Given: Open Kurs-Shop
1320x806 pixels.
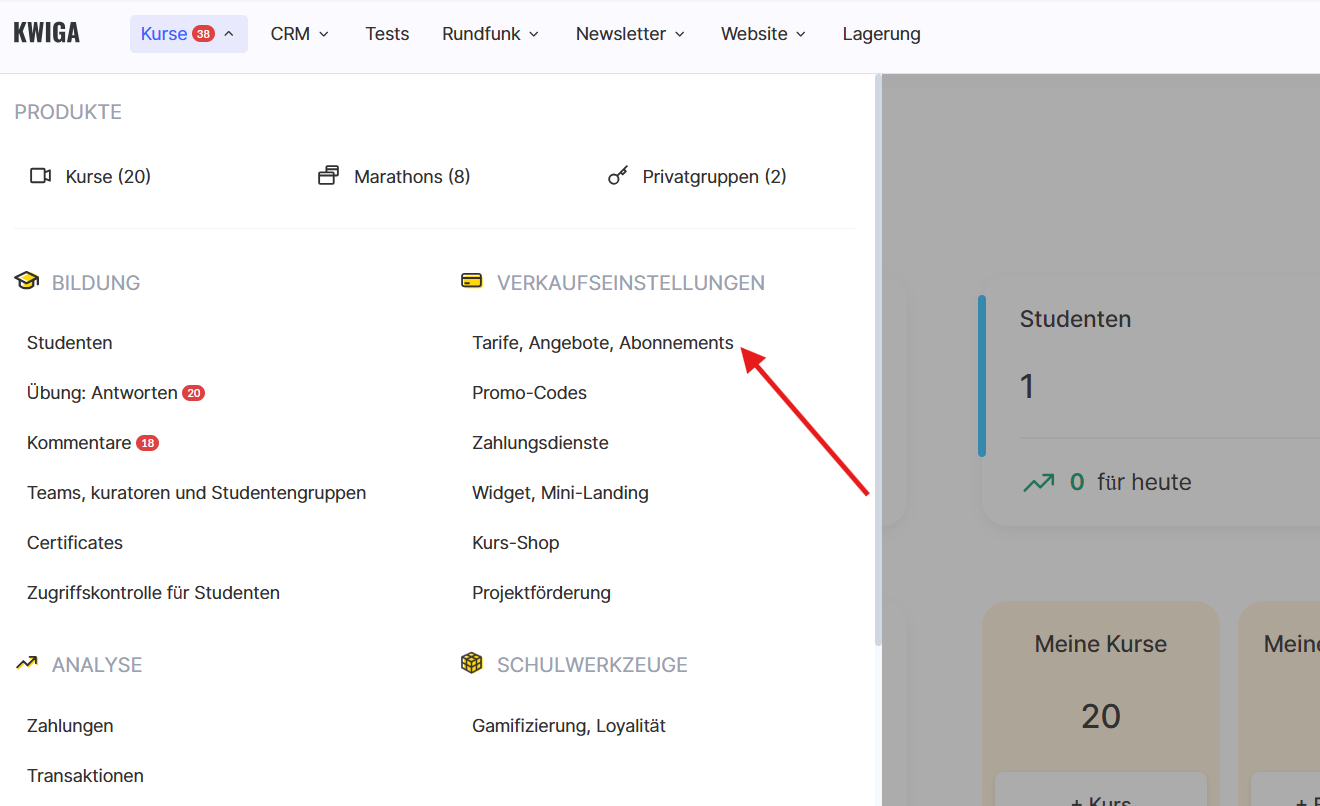Looking at the screenshot, I should [516, 543].
